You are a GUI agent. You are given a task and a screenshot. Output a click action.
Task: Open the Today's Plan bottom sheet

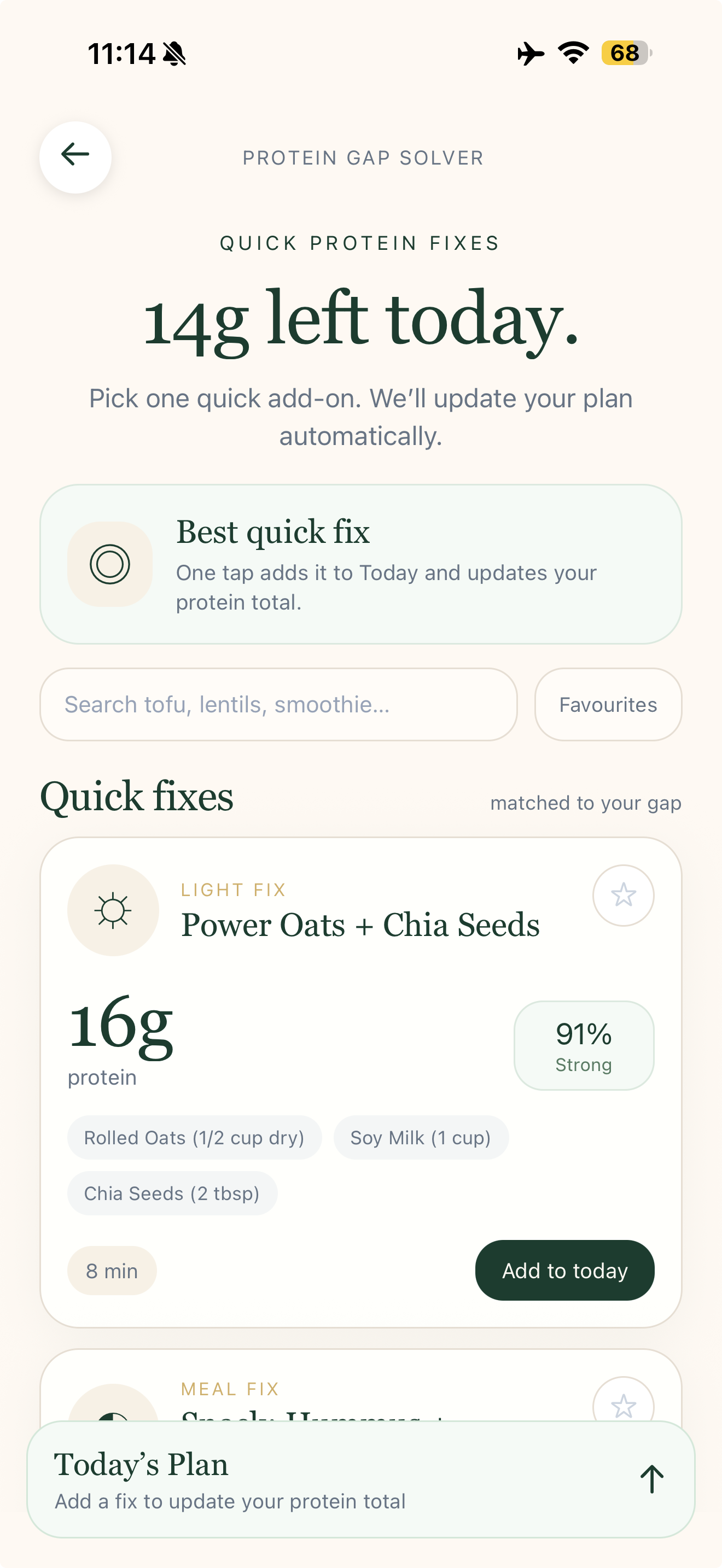361,1480
